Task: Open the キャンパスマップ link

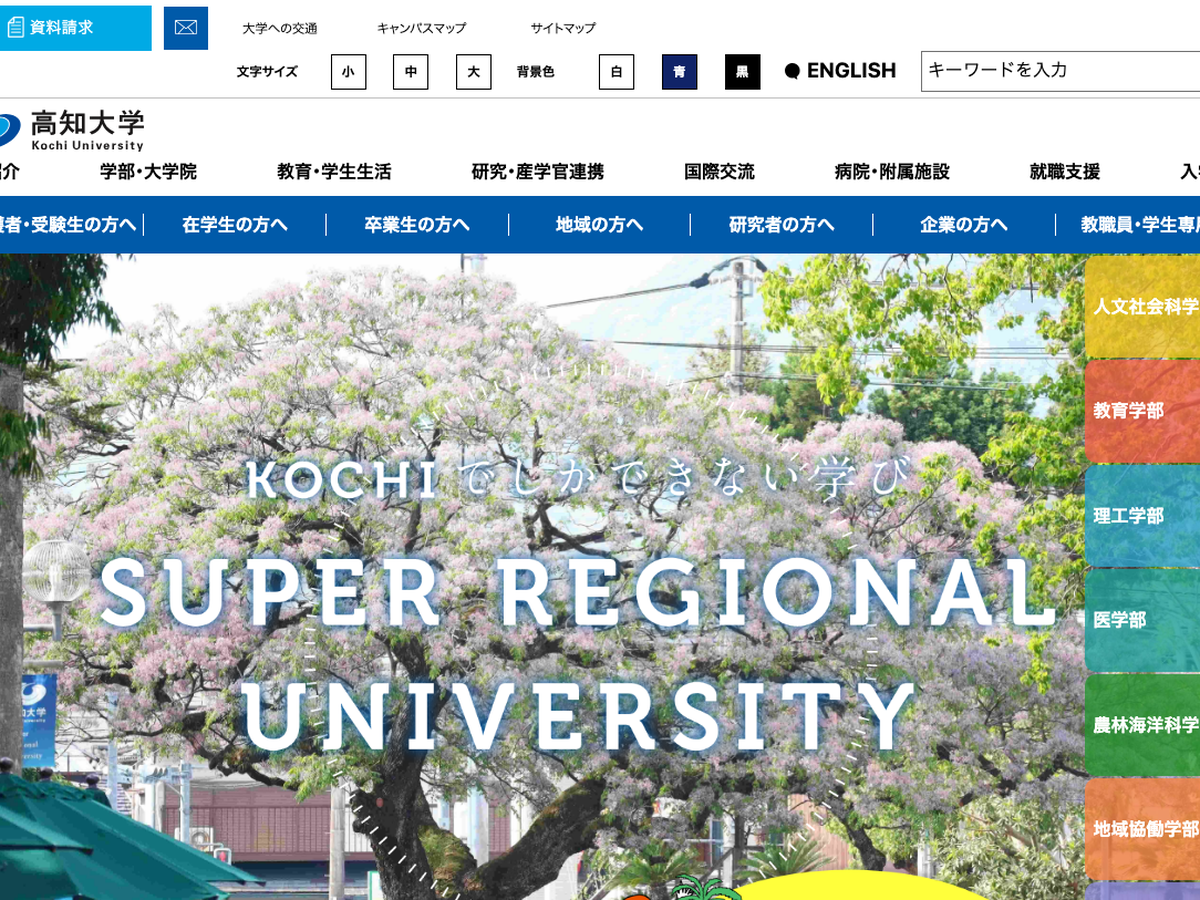Action: point(421,29)
